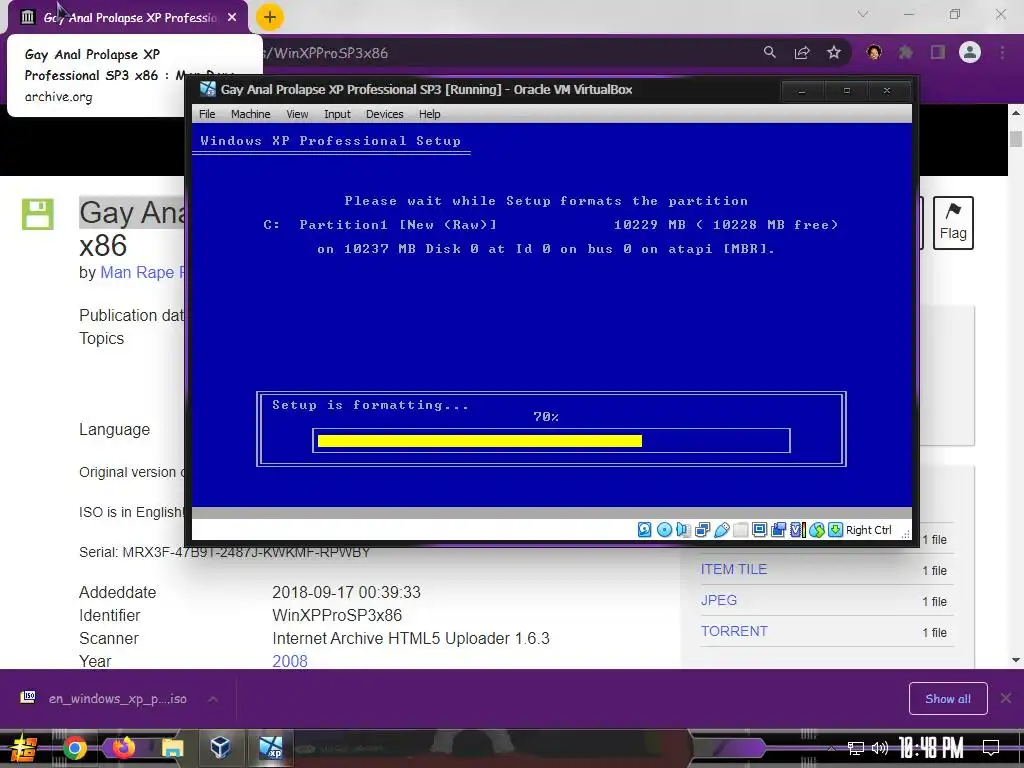Click the 2008 year link
The height and width of the screenshot is (768, 1024).
click(x=290, y=661)
